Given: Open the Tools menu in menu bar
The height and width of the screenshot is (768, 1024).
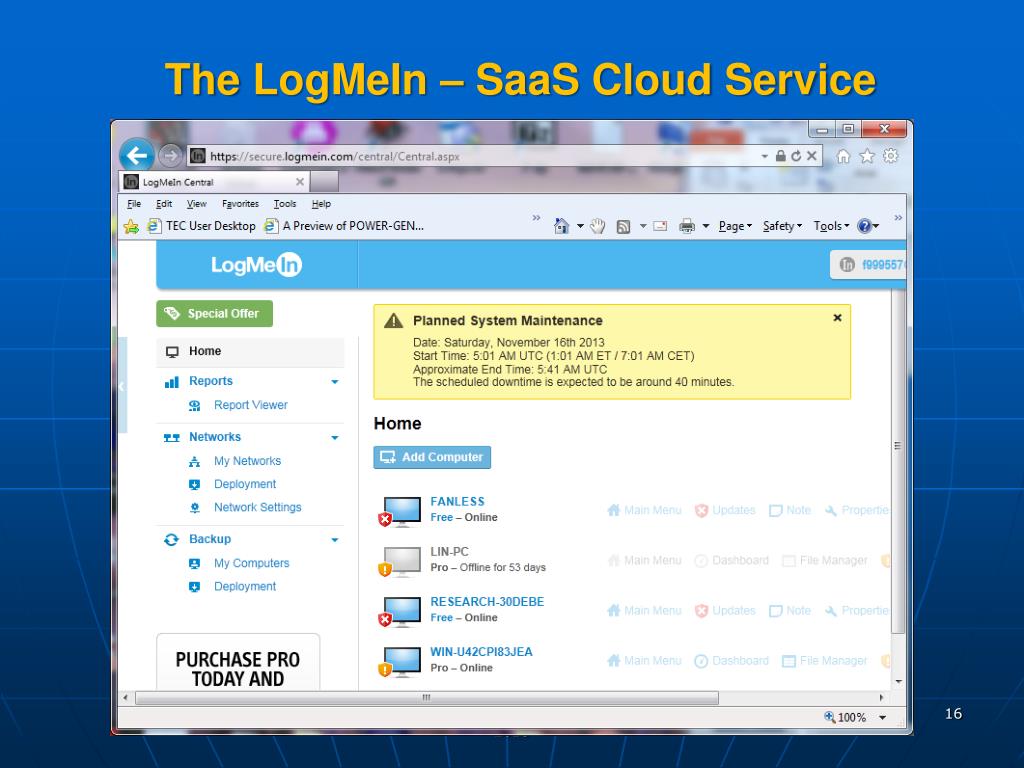Looking at the screenshot, I should (x=285, y=204).
